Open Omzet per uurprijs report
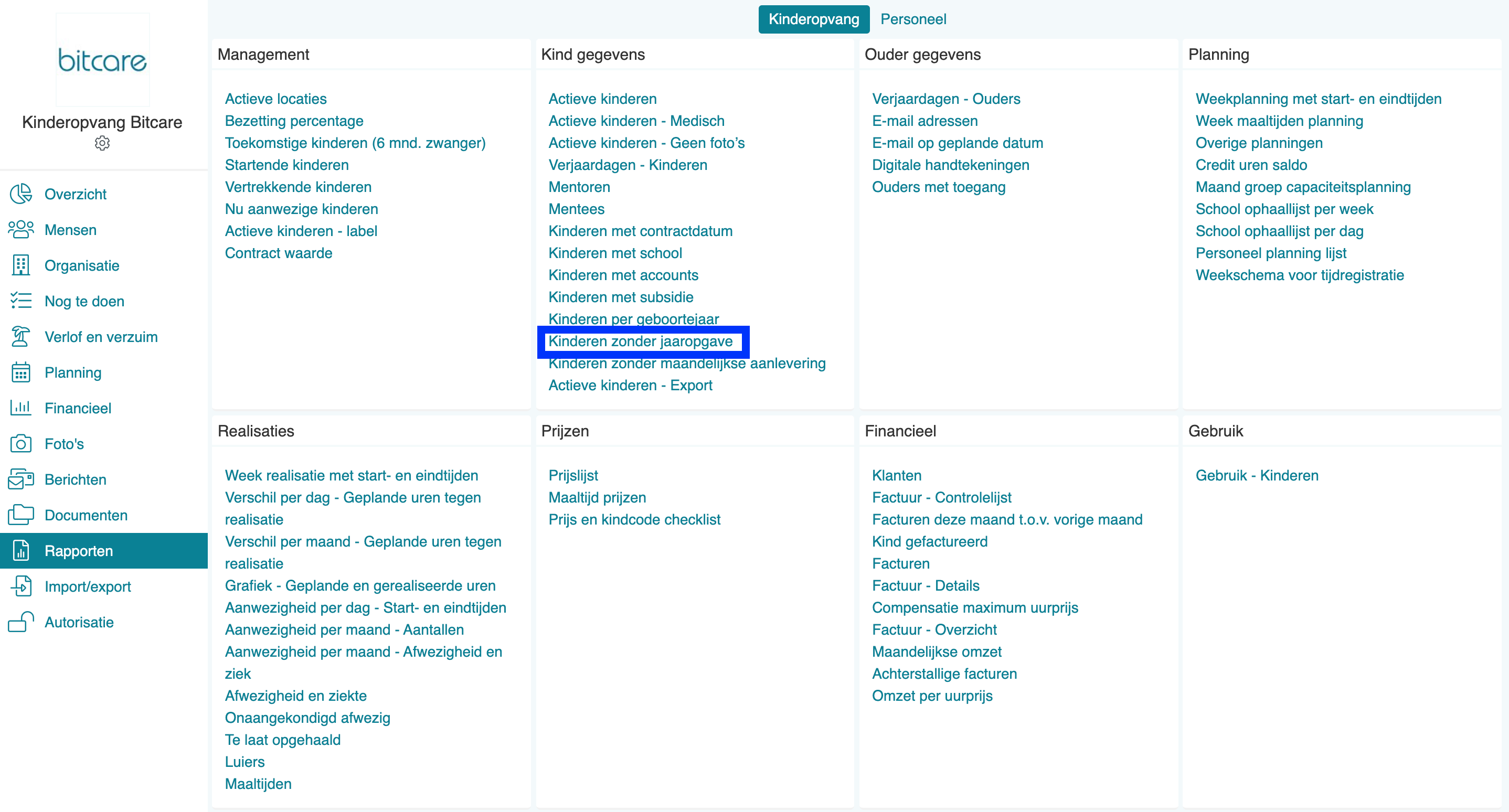Image resolution: width=1509 pixels, height=812 pixels. pyautogui.click(x=932, y=696)
